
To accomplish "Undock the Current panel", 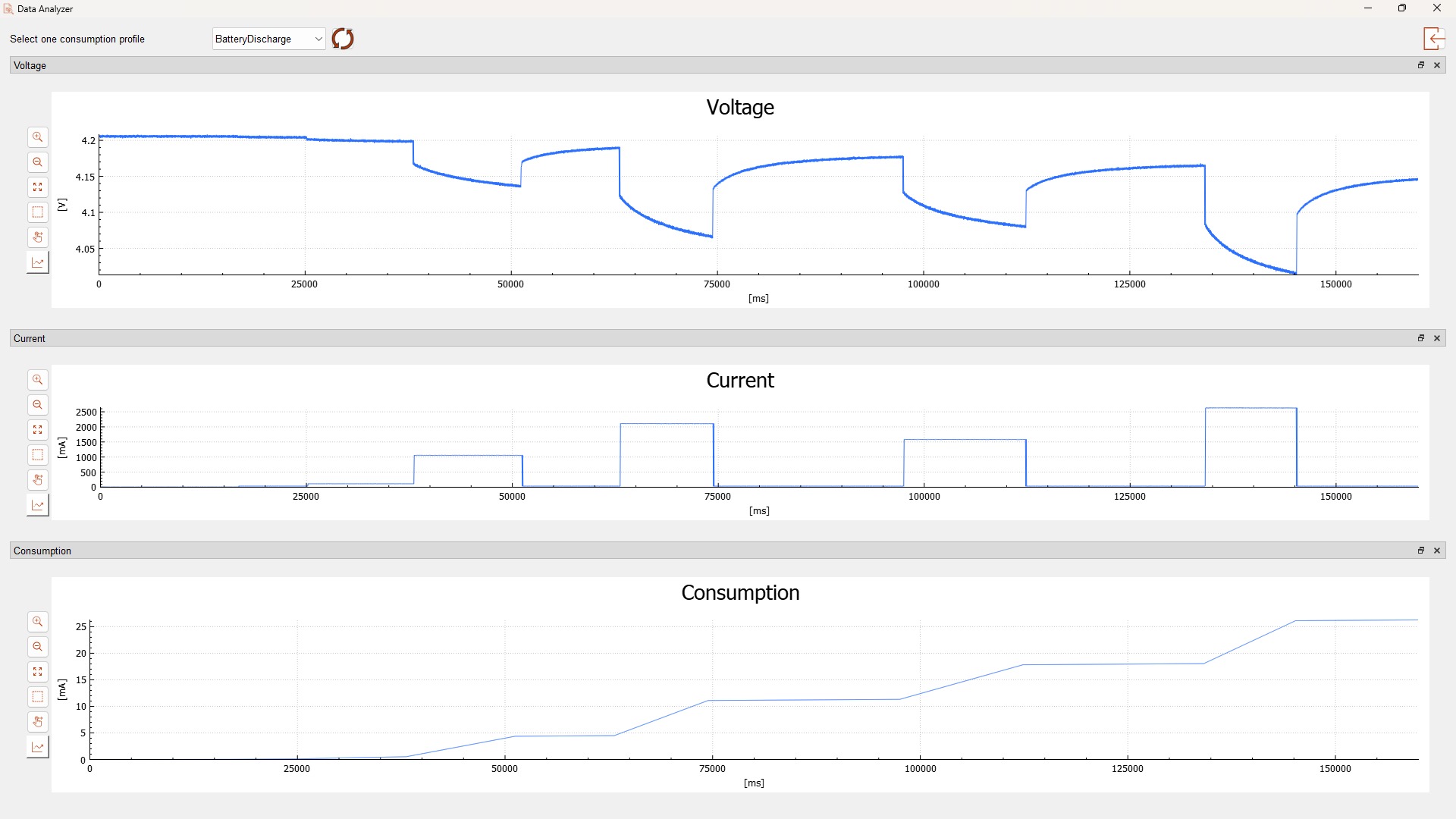I will click(x=1421, y=338).
